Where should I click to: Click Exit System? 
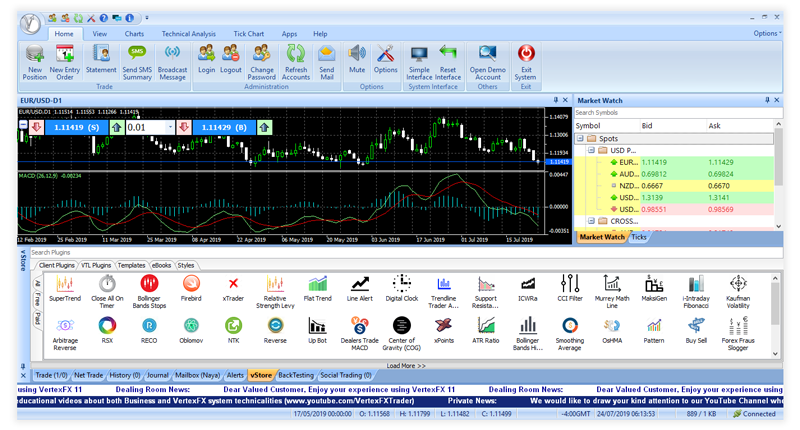(x=526, y=62)
